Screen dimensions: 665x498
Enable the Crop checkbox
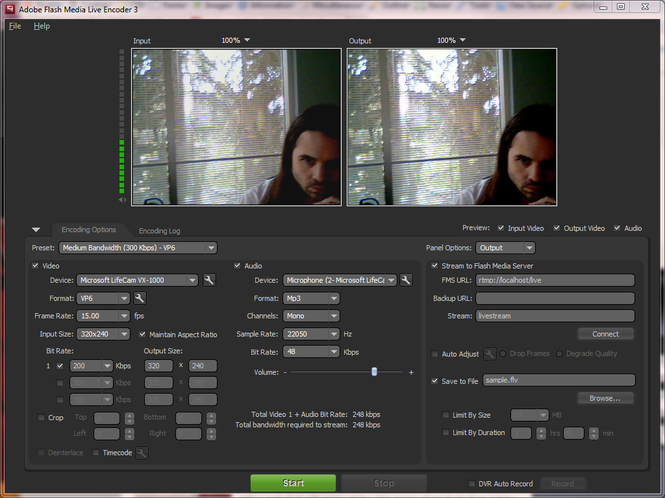click(41, 417)
